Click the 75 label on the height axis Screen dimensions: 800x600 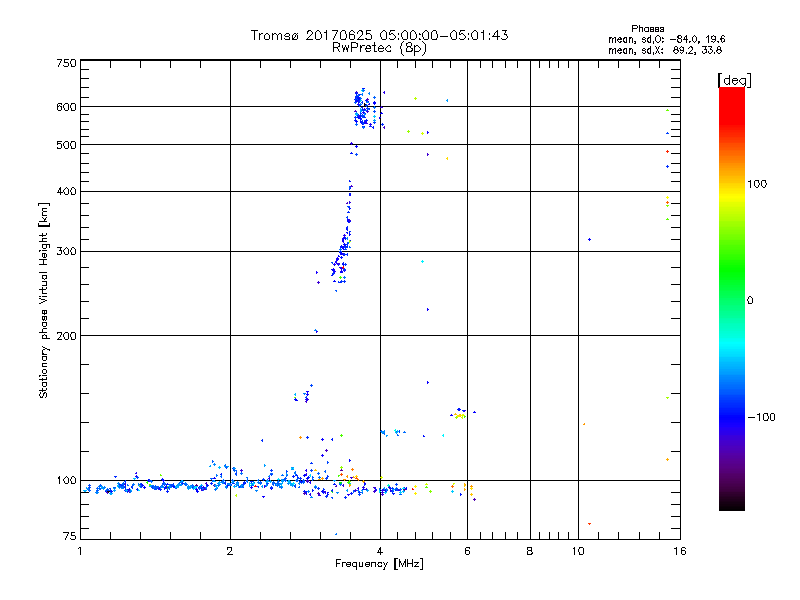point(69,538)
